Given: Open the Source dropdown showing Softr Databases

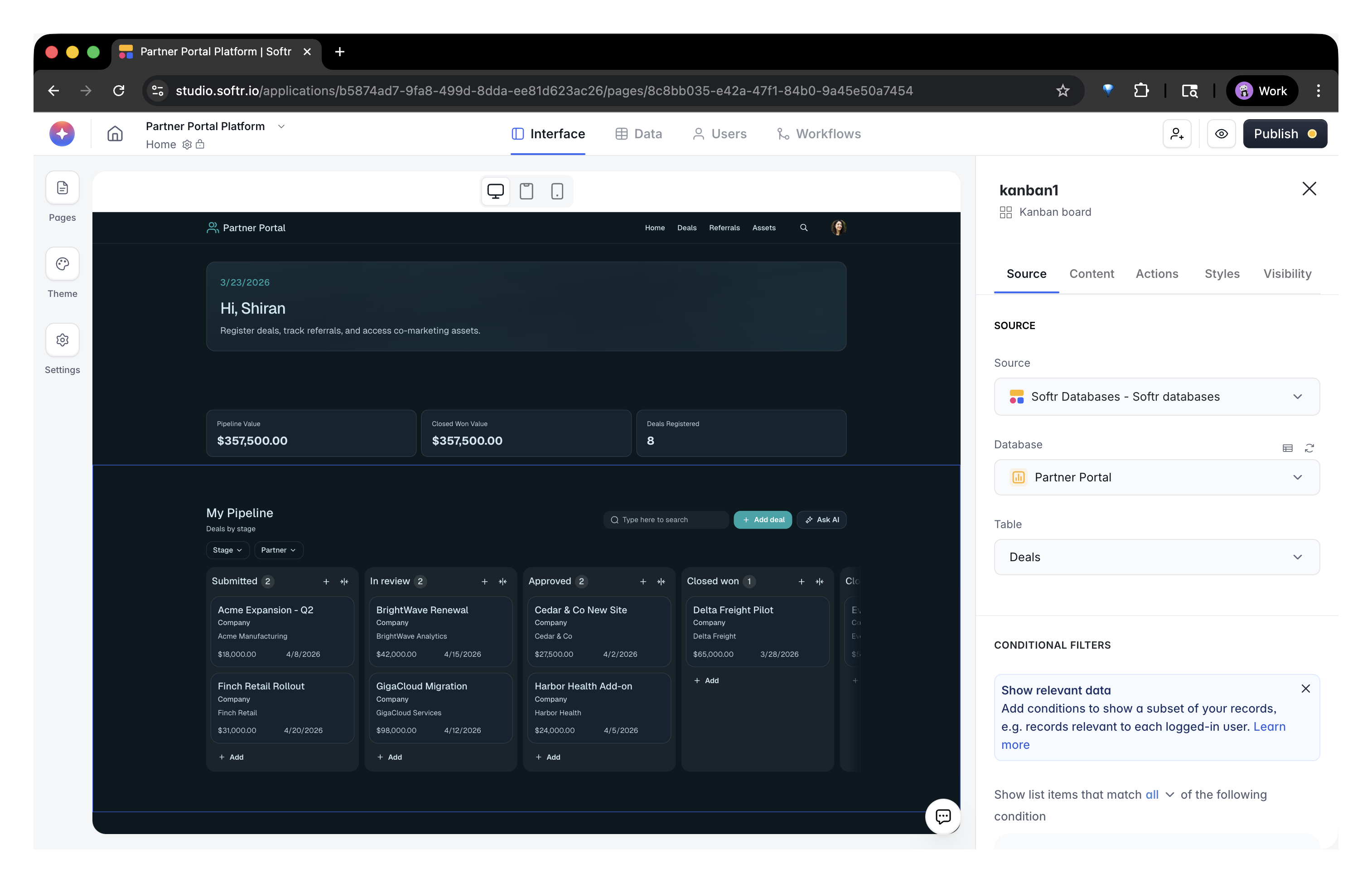Looking at the screenshot, I should point(1156,396).
